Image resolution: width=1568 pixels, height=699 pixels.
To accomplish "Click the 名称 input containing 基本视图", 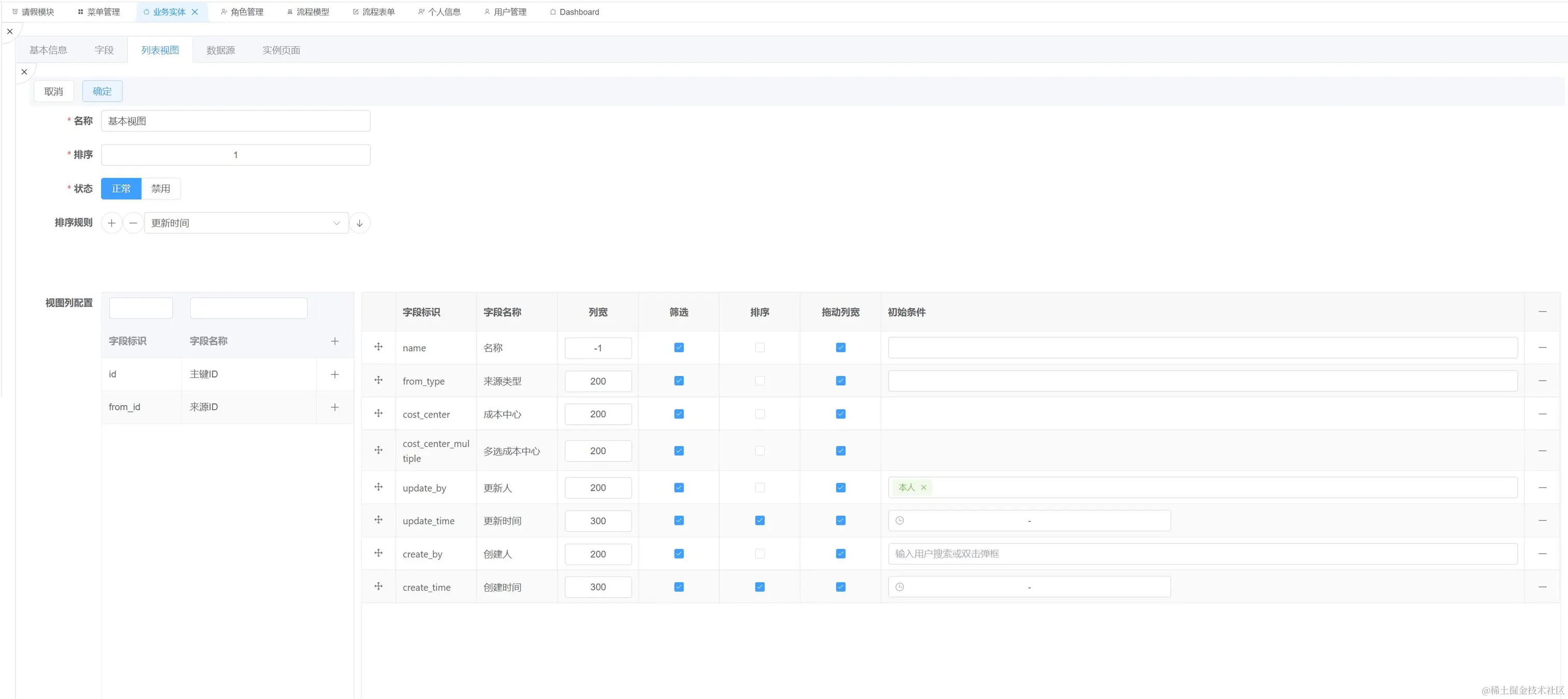I will click(x=235, y=121).
